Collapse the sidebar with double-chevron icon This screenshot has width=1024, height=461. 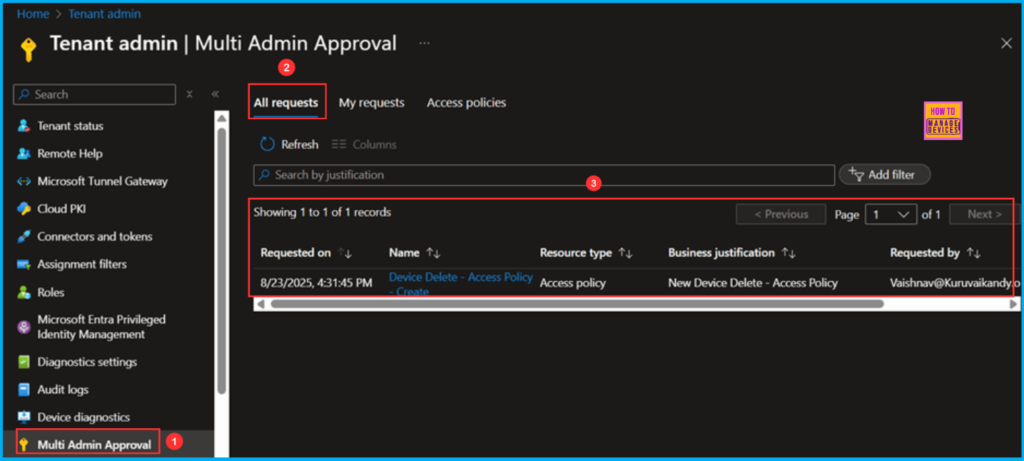[215, 94]
